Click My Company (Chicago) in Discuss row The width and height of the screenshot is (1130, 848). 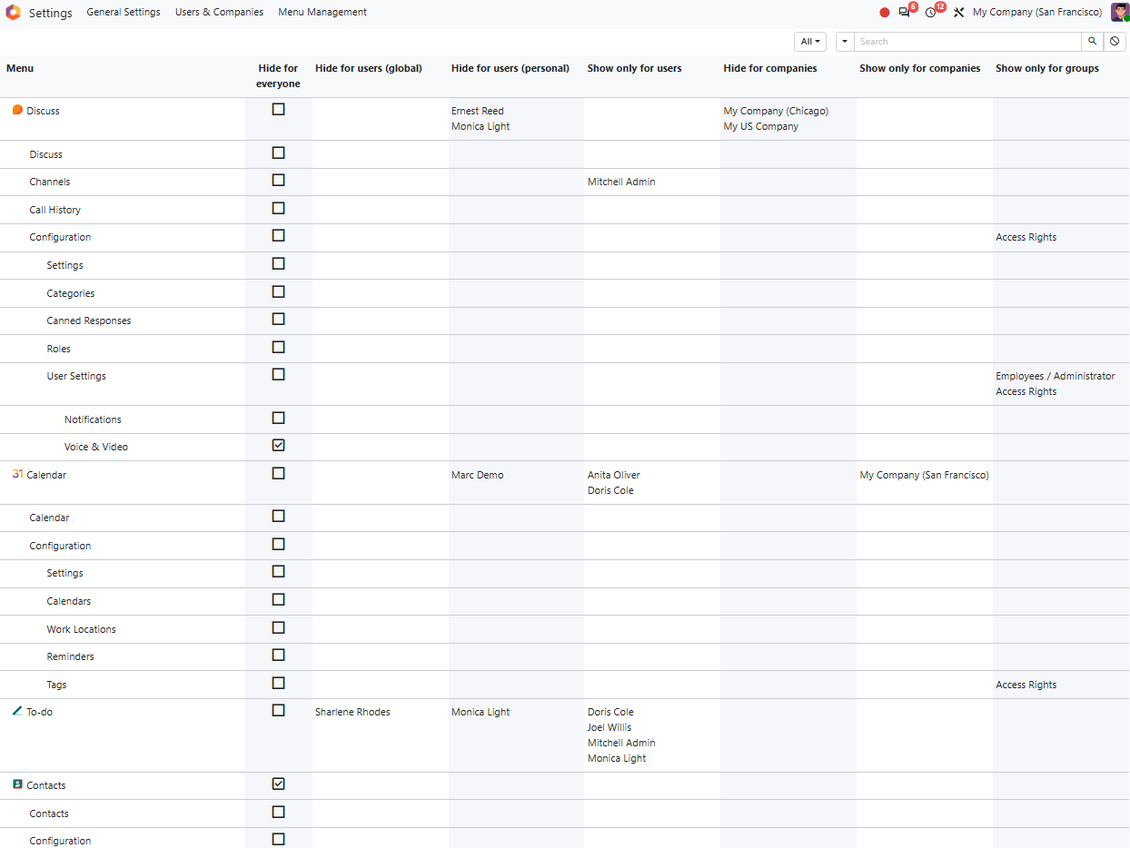[x=775, y=111]
